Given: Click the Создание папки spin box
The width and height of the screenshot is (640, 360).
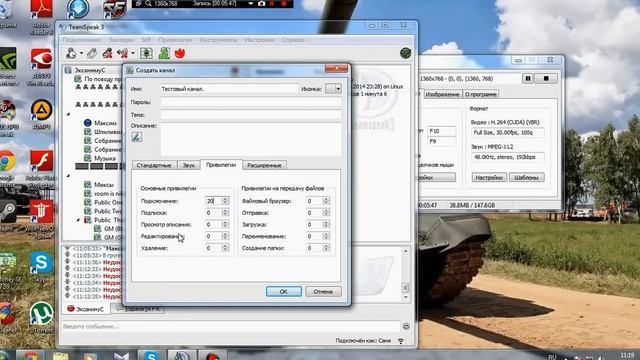Looking at the screenshot, I should 318,248.
